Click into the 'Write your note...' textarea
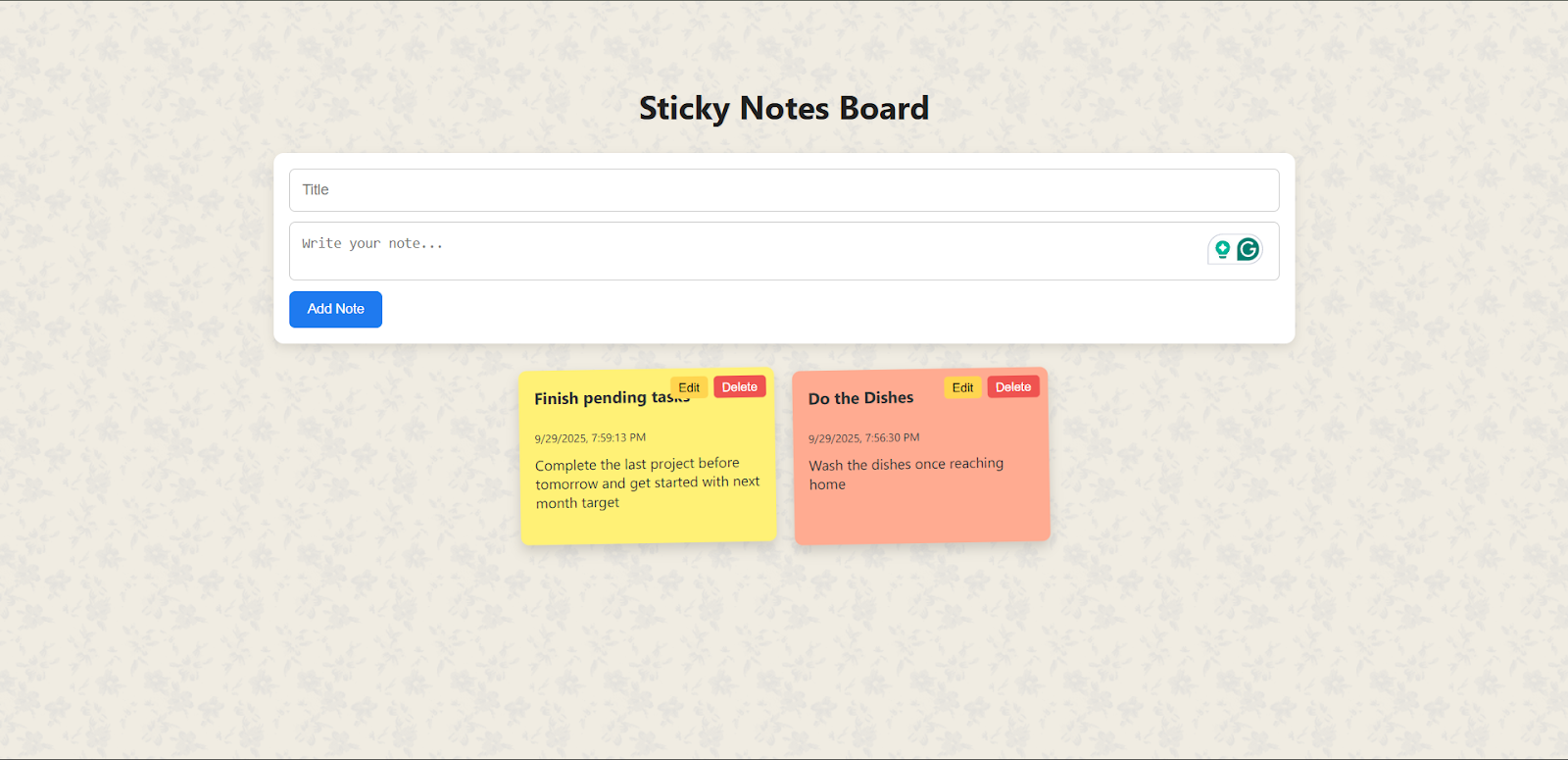This screenshot has height=760, width=1568. (745, 251)
